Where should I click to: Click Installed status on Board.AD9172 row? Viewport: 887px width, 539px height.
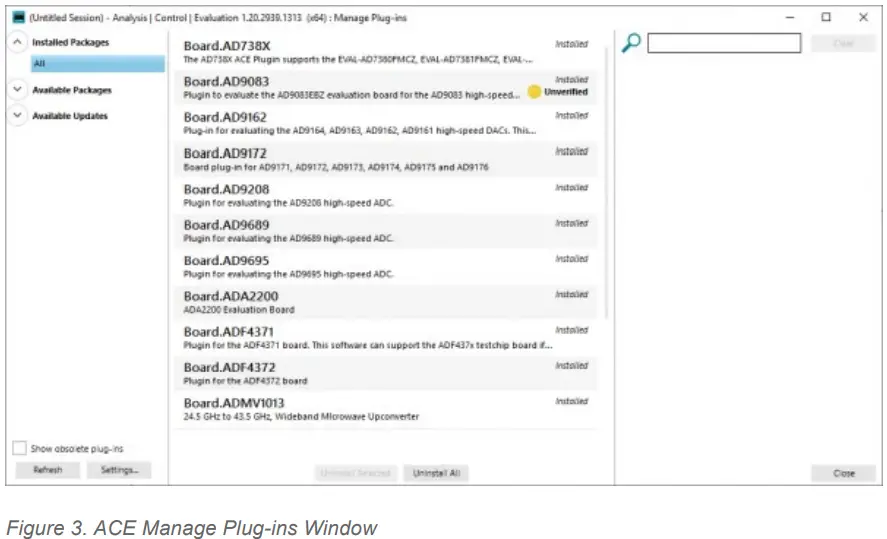[x=571, y=151]
